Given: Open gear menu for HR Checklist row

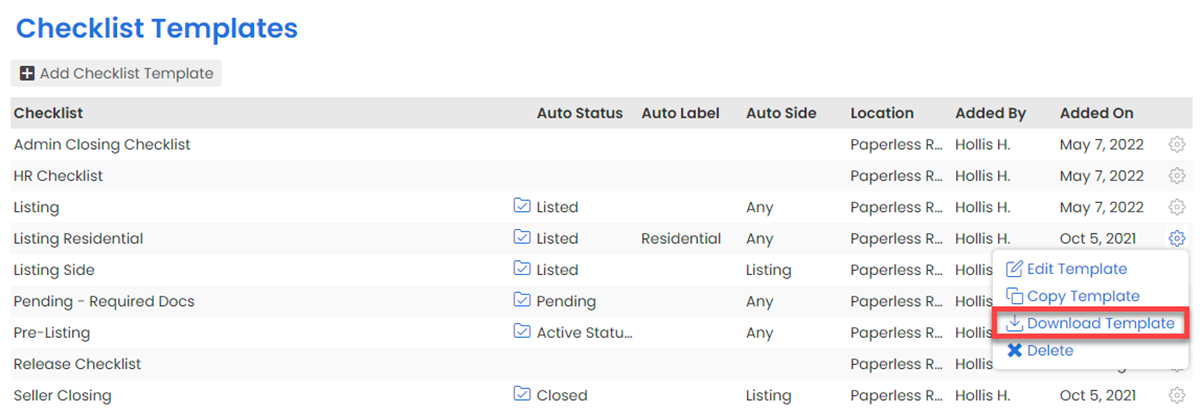Looking at the screenshot, I should (1176, 176).
